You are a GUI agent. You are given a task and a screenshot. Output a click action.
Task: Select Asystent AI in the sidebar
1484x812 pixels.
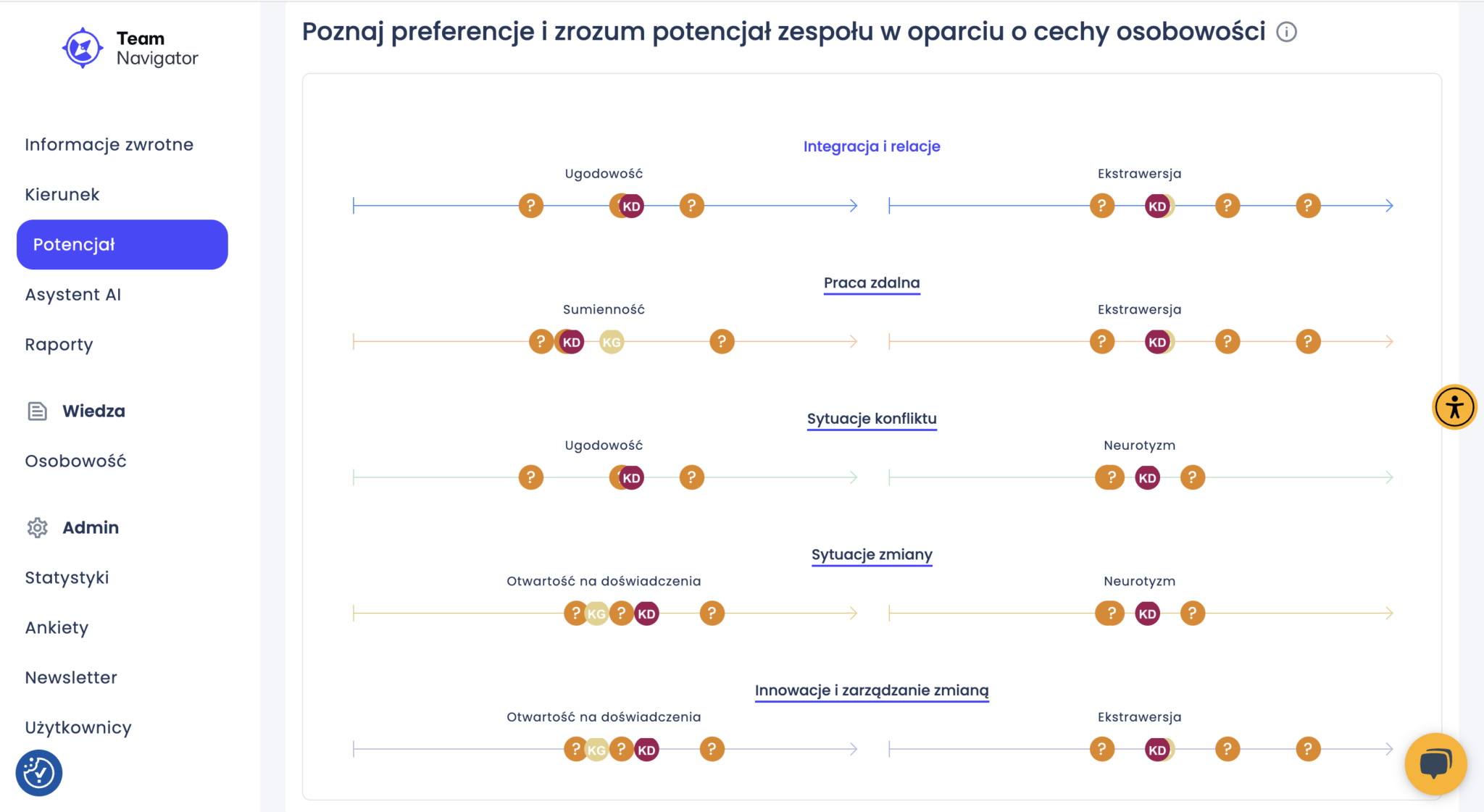point(73,295)
